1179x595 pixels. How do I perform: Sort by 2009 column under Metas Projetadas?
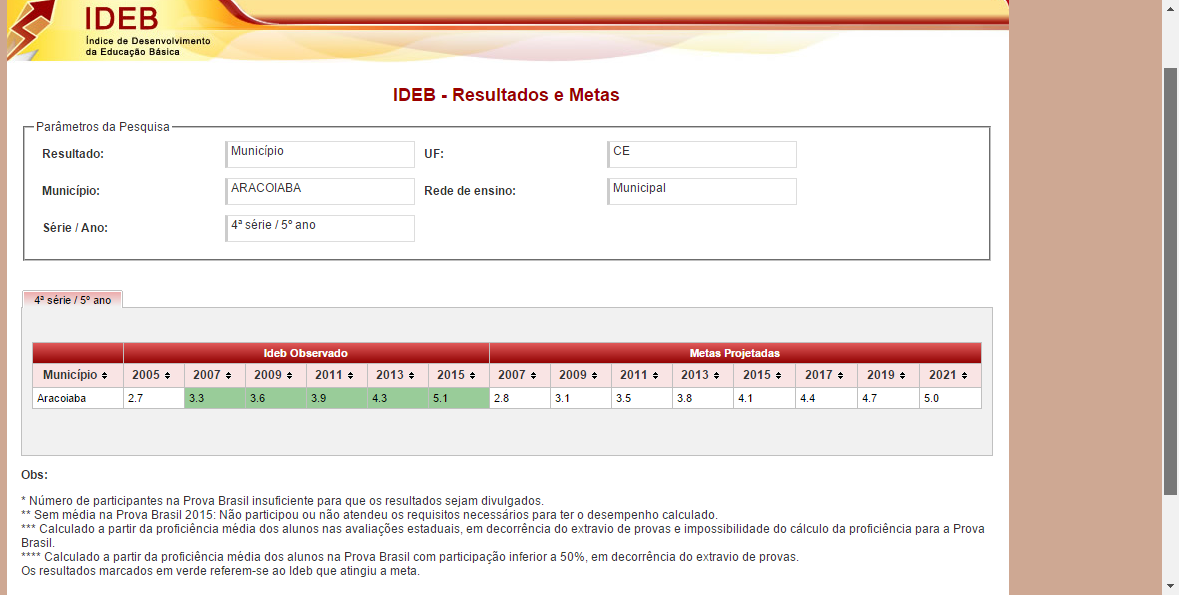click(580, 375)
